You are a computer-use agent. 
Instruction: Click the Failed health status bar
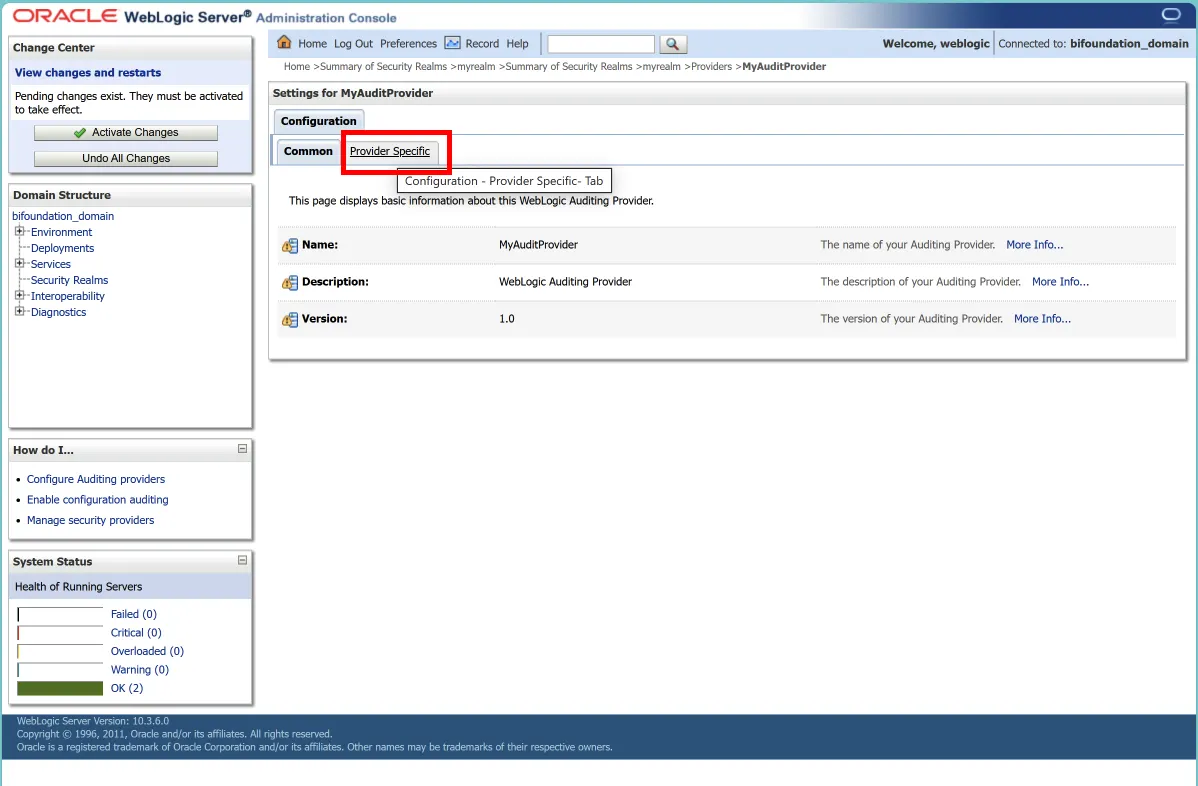[60, 614]
